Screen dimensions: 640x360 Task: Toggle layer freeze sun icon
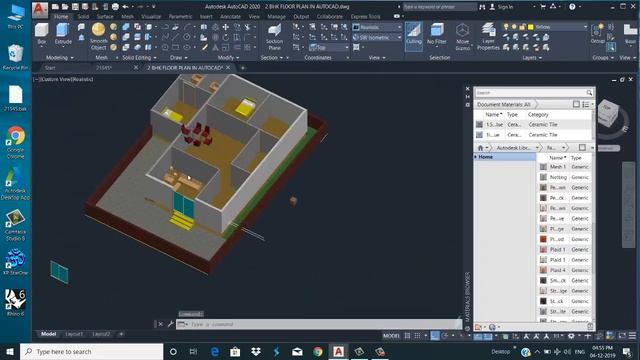514,27
